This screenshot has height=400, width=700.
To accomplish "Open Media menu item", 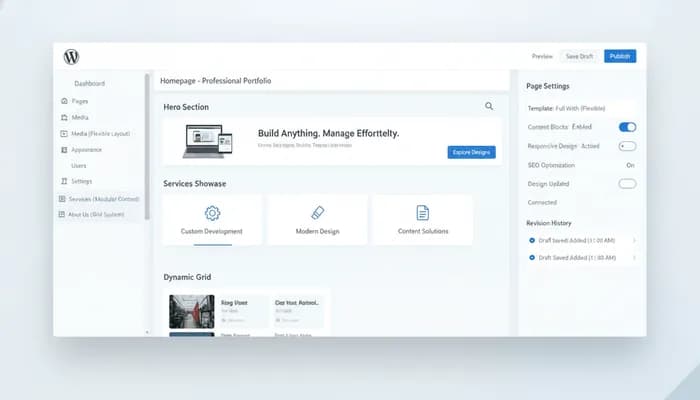I will (80, 117).
